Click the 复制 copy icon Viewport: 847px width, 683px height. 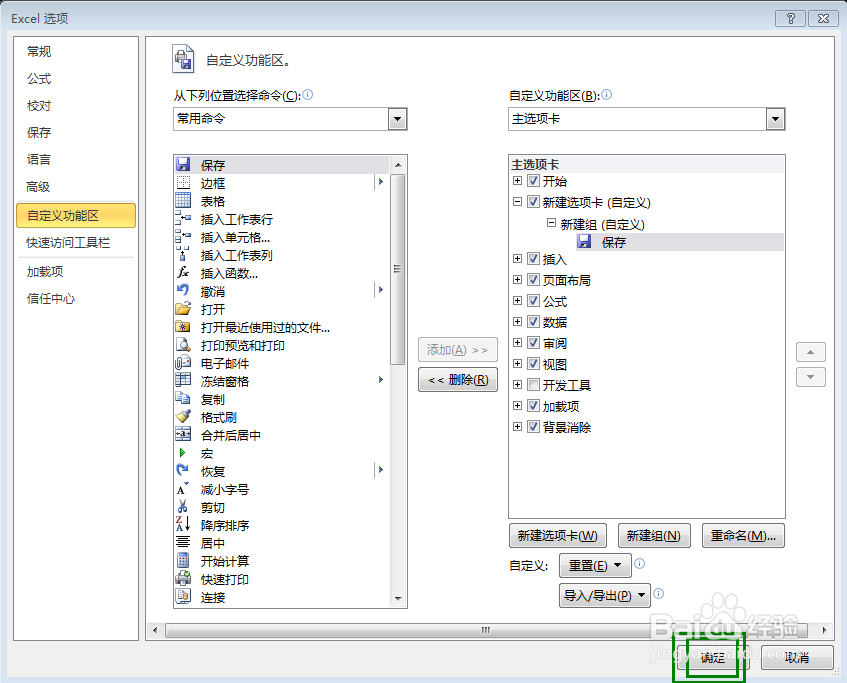pos(183,399)
